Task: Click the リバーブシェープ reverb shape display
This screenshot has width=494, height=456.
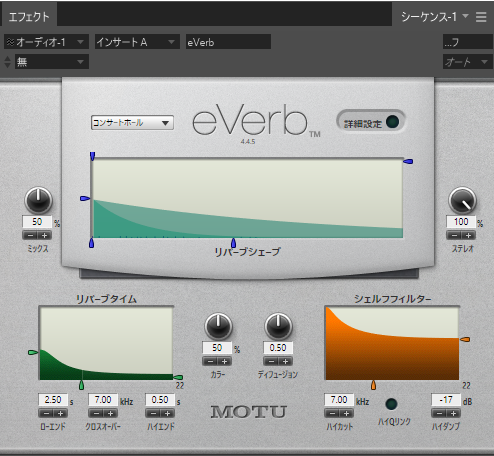Action: click(x=248, y=198)
